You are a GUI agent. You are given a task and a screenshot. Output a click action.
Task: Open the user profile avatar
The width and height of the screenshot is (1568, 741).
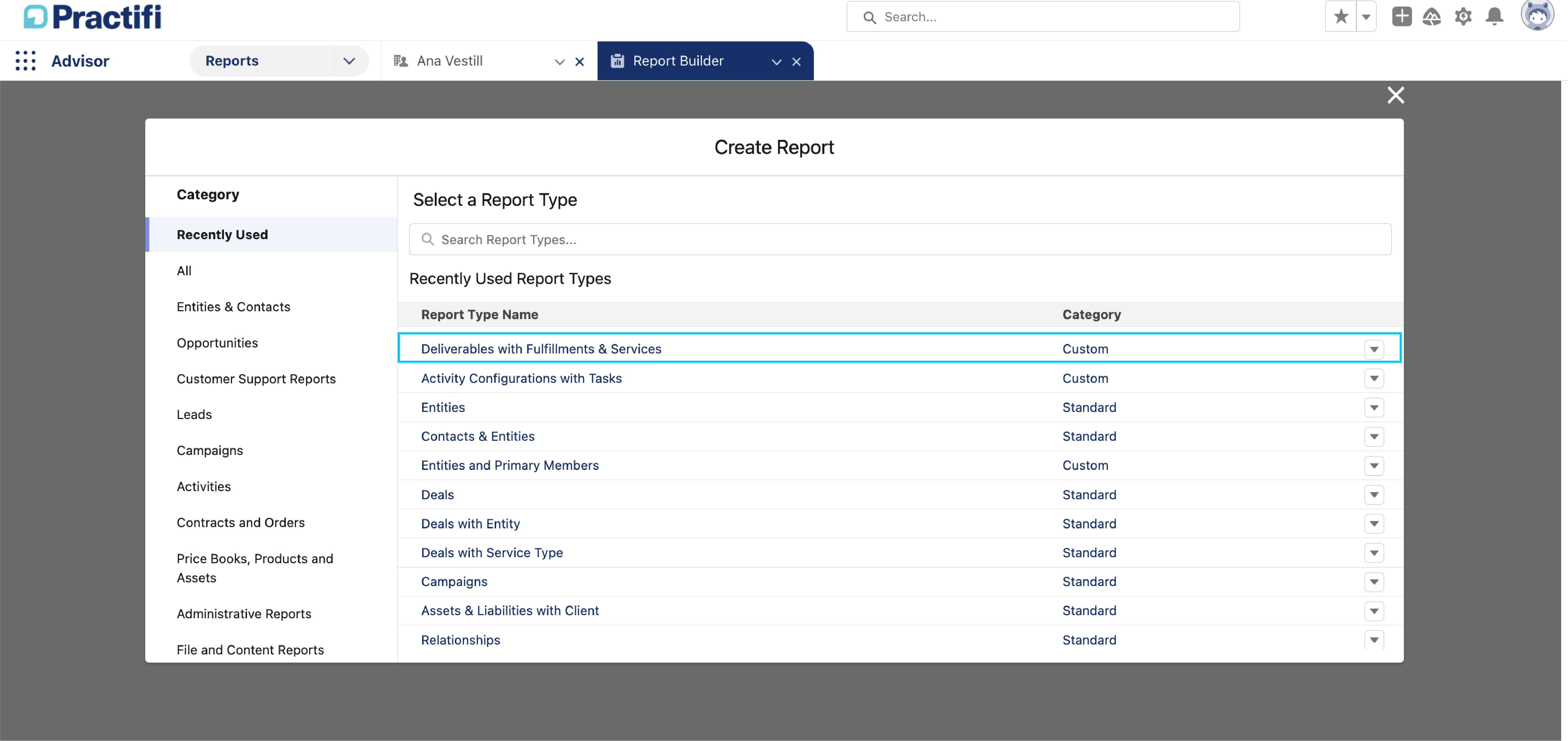(1537, 15)
